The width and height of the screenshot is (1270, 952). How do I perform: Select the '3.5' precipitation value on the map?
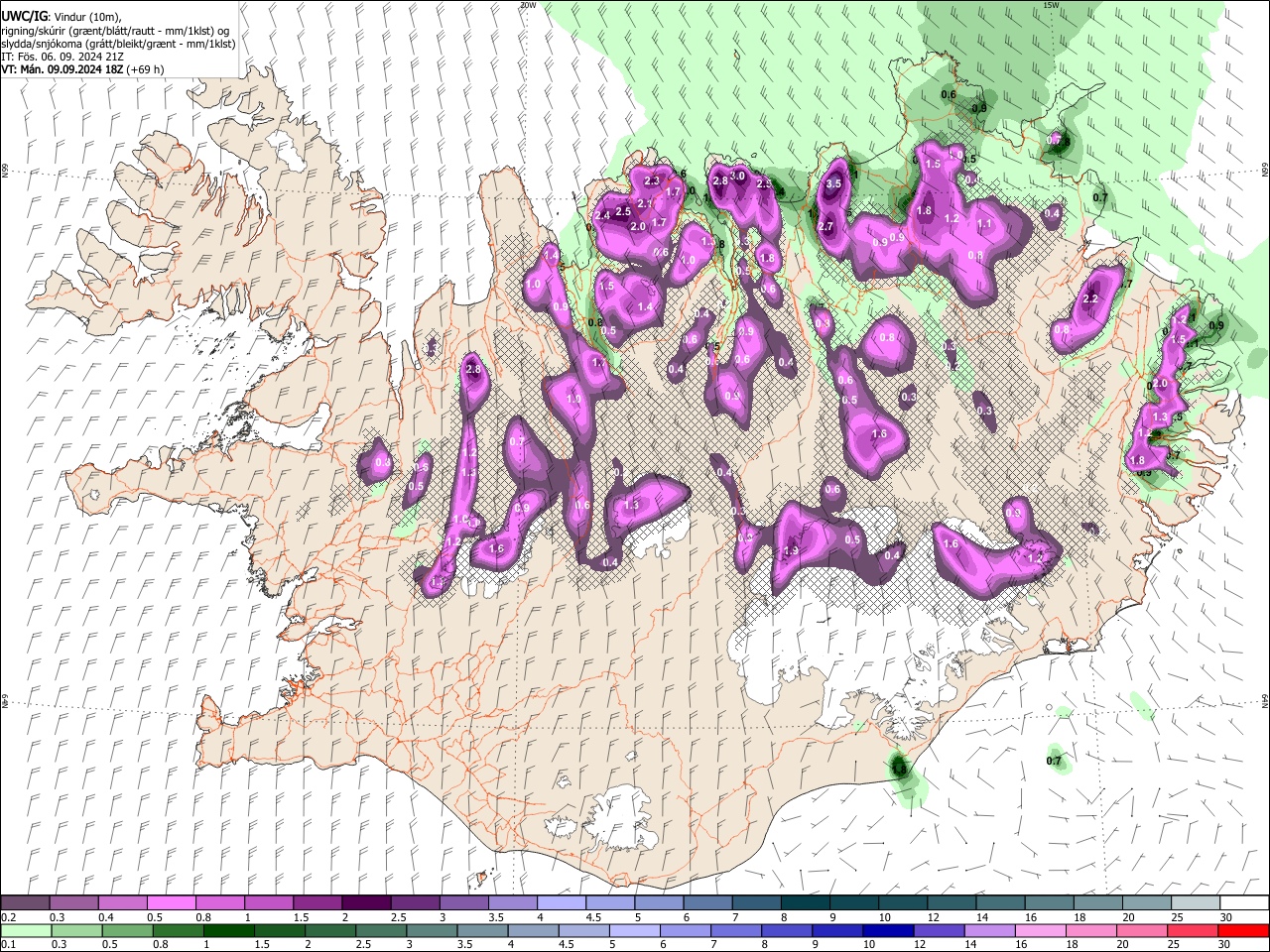coord(833,183)
